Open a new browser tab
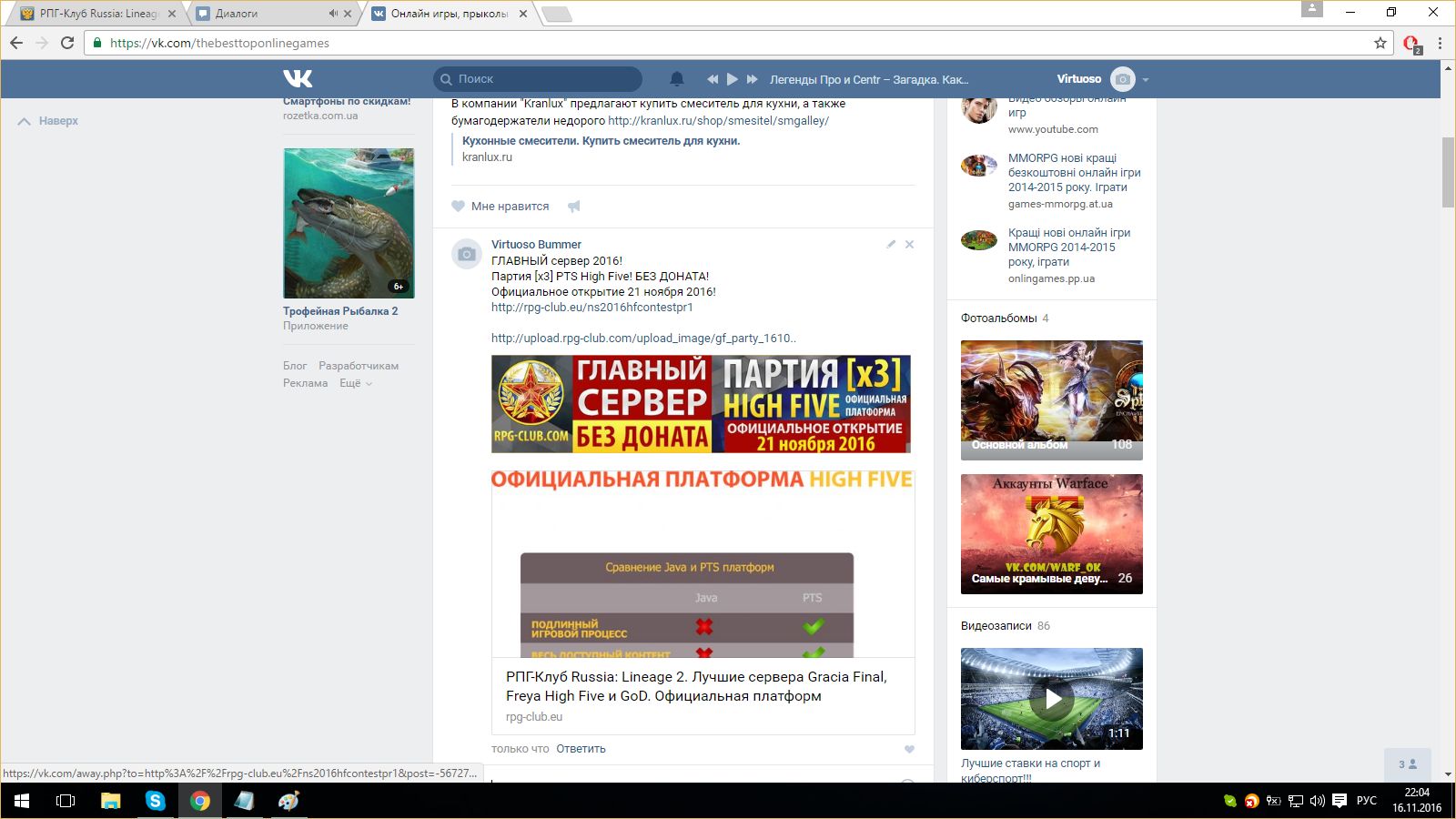The width and height of the screenshot is (1456, 819). coord(556,14)
